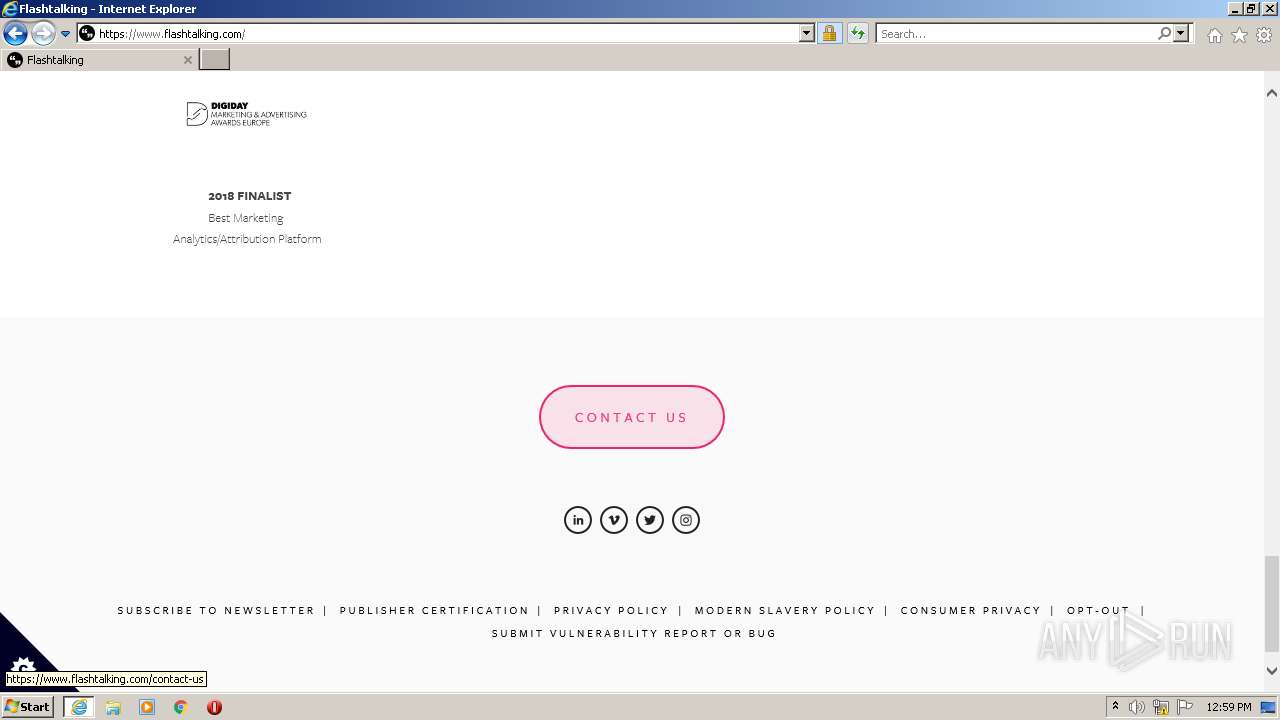
Task: Open the Opt-Out link
Action: pyautogui.click(x=1098, y=610)
